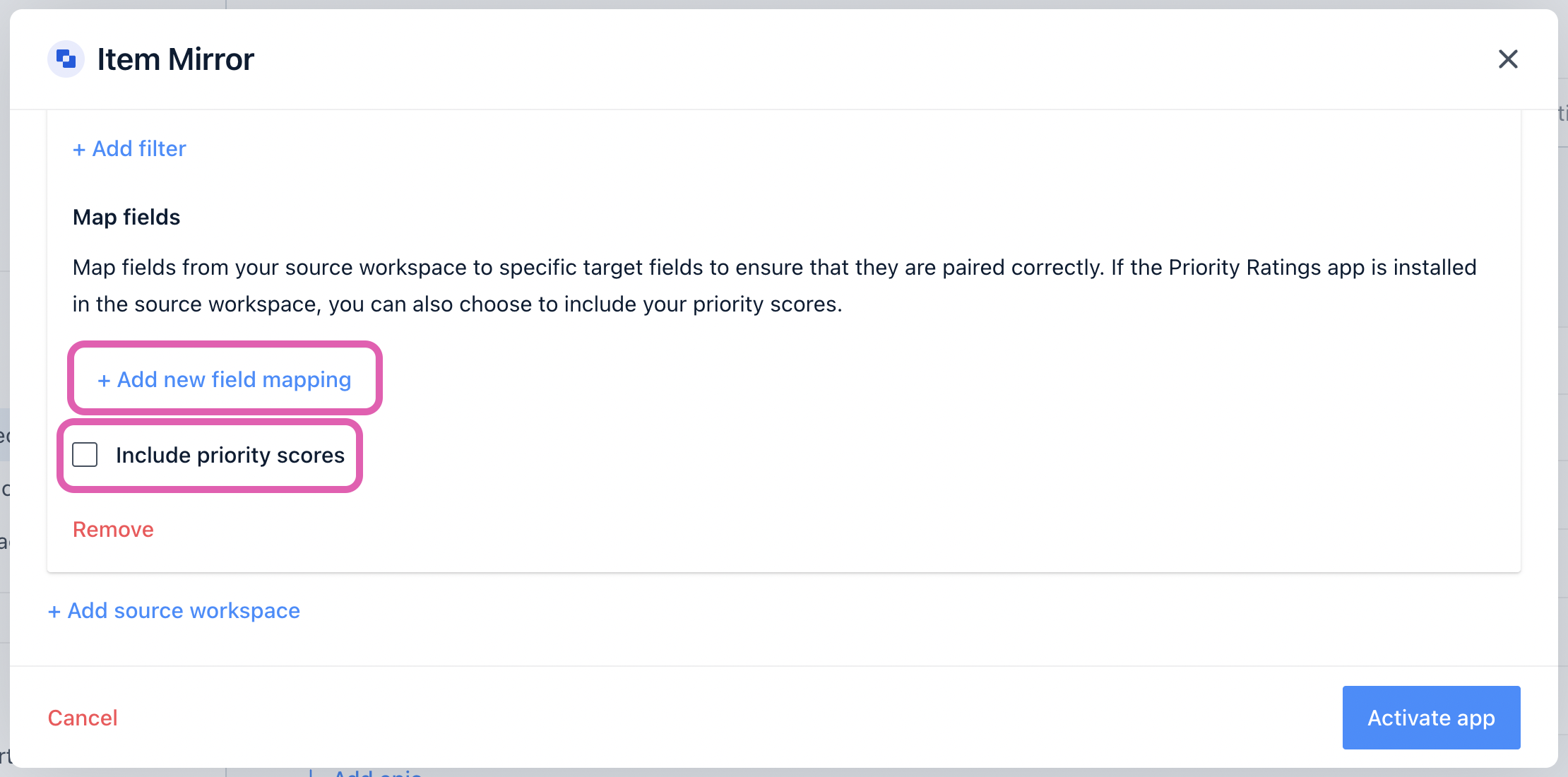
Task: Remove this source workspace configuration
Action: pyautogui.click(x=113, y=529)
